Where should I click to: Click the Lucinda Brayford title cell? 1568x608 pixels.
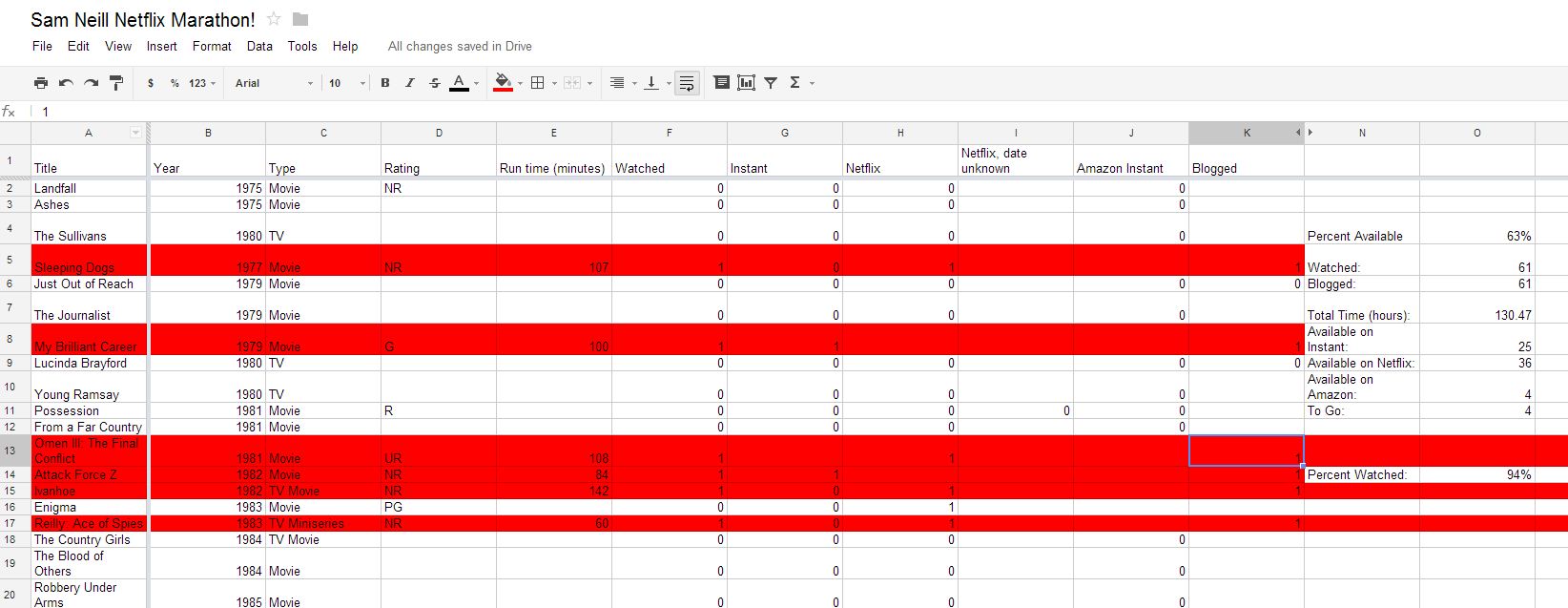pos(89,363)
